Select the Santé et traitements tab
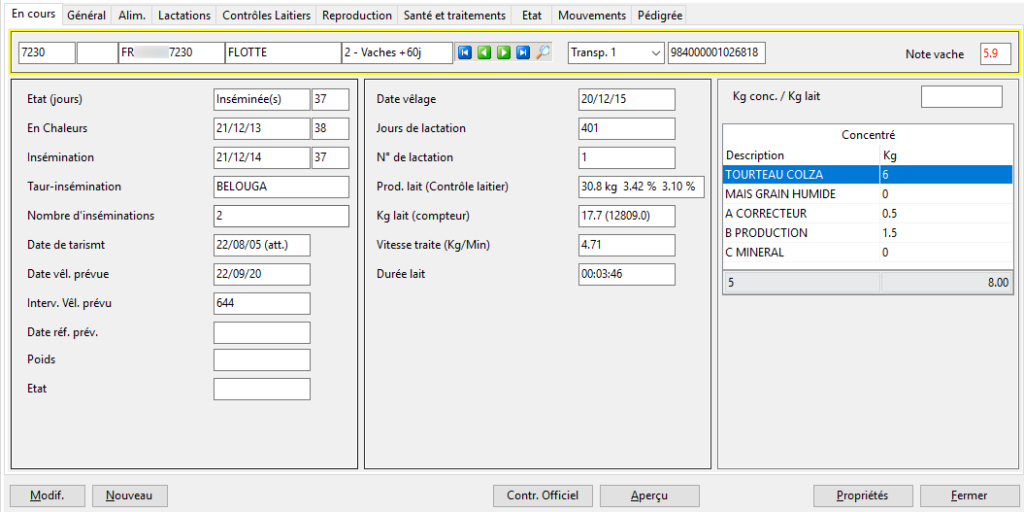The height and width of the screenshot is (512, 1024). (x=454, y=16)
